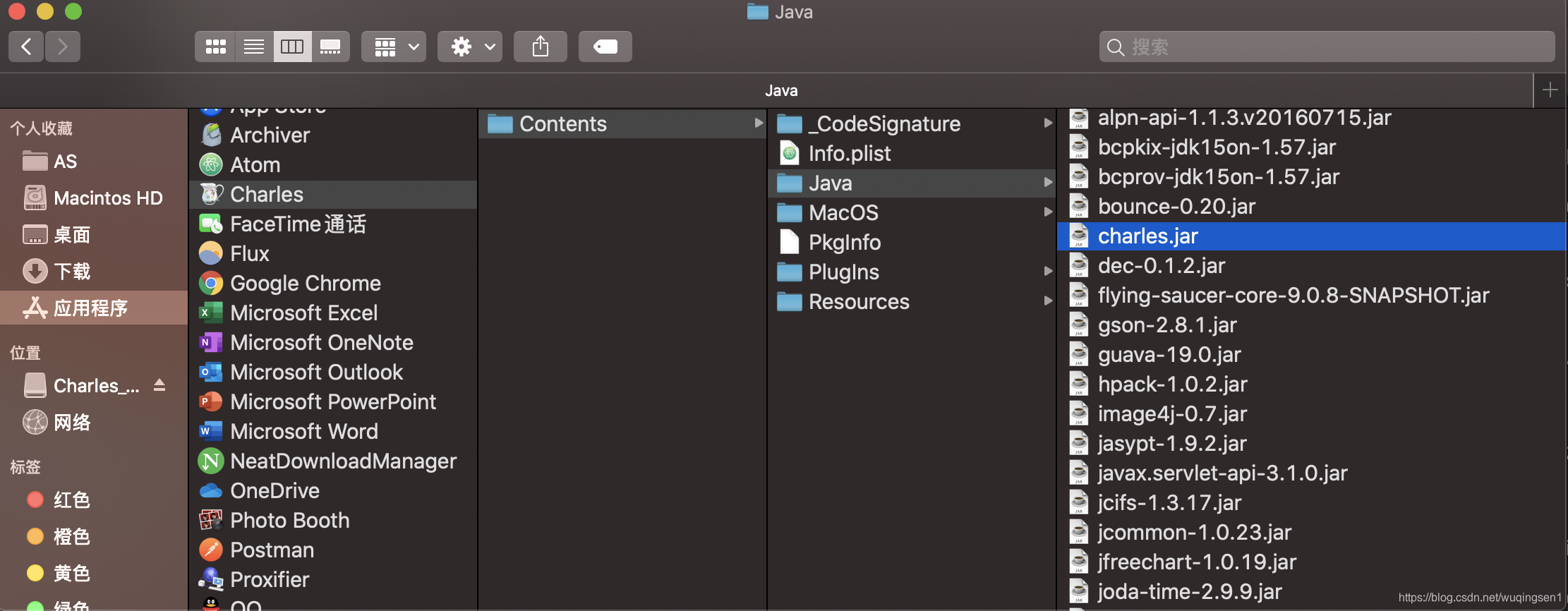Open the 桌面 sidebar item
This screenshot has height=611, width=1568.
click(93, 235)
